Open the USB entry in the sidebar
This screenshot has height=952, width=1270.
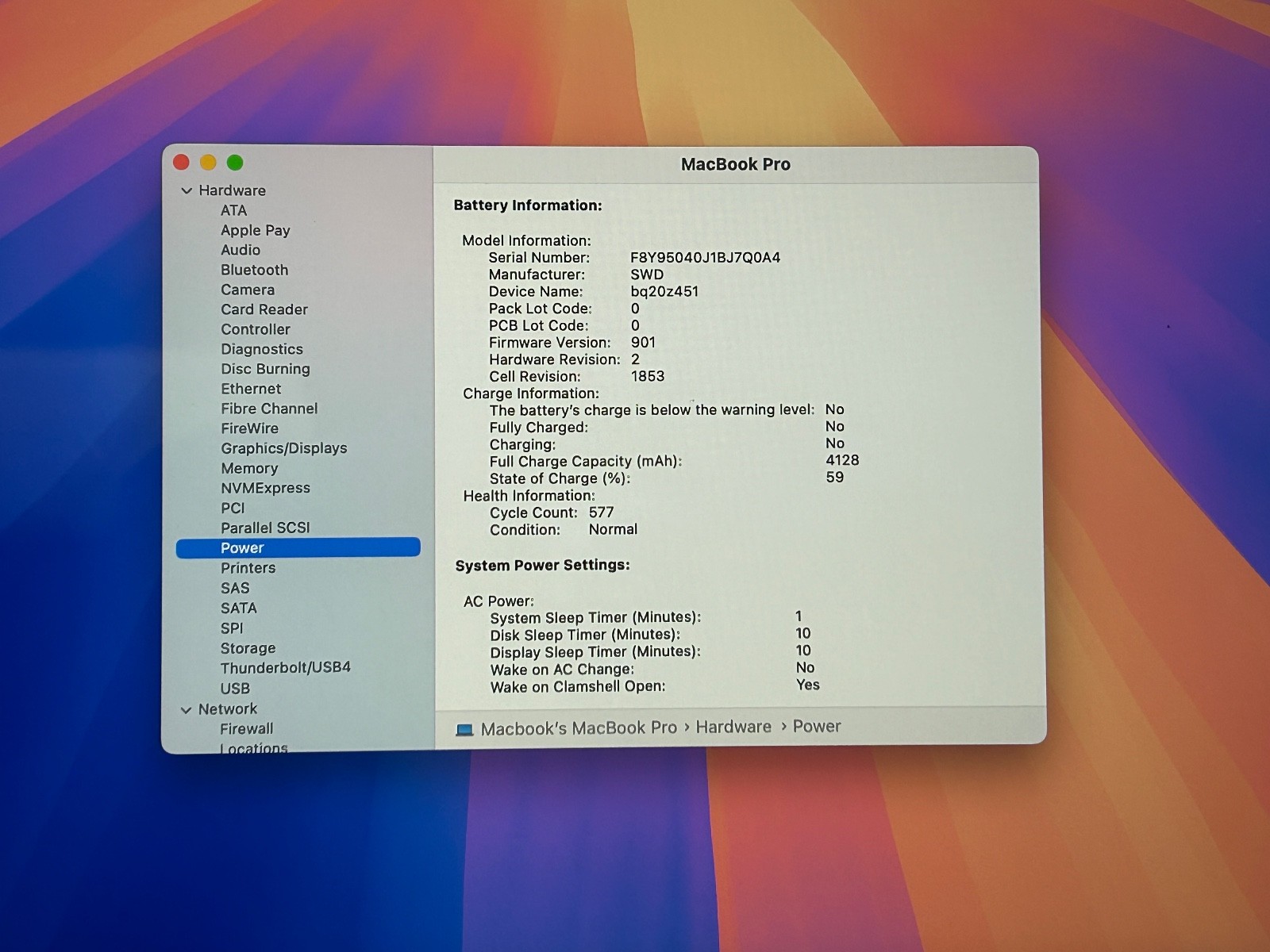pyautogui.click(x=235, y=689)
